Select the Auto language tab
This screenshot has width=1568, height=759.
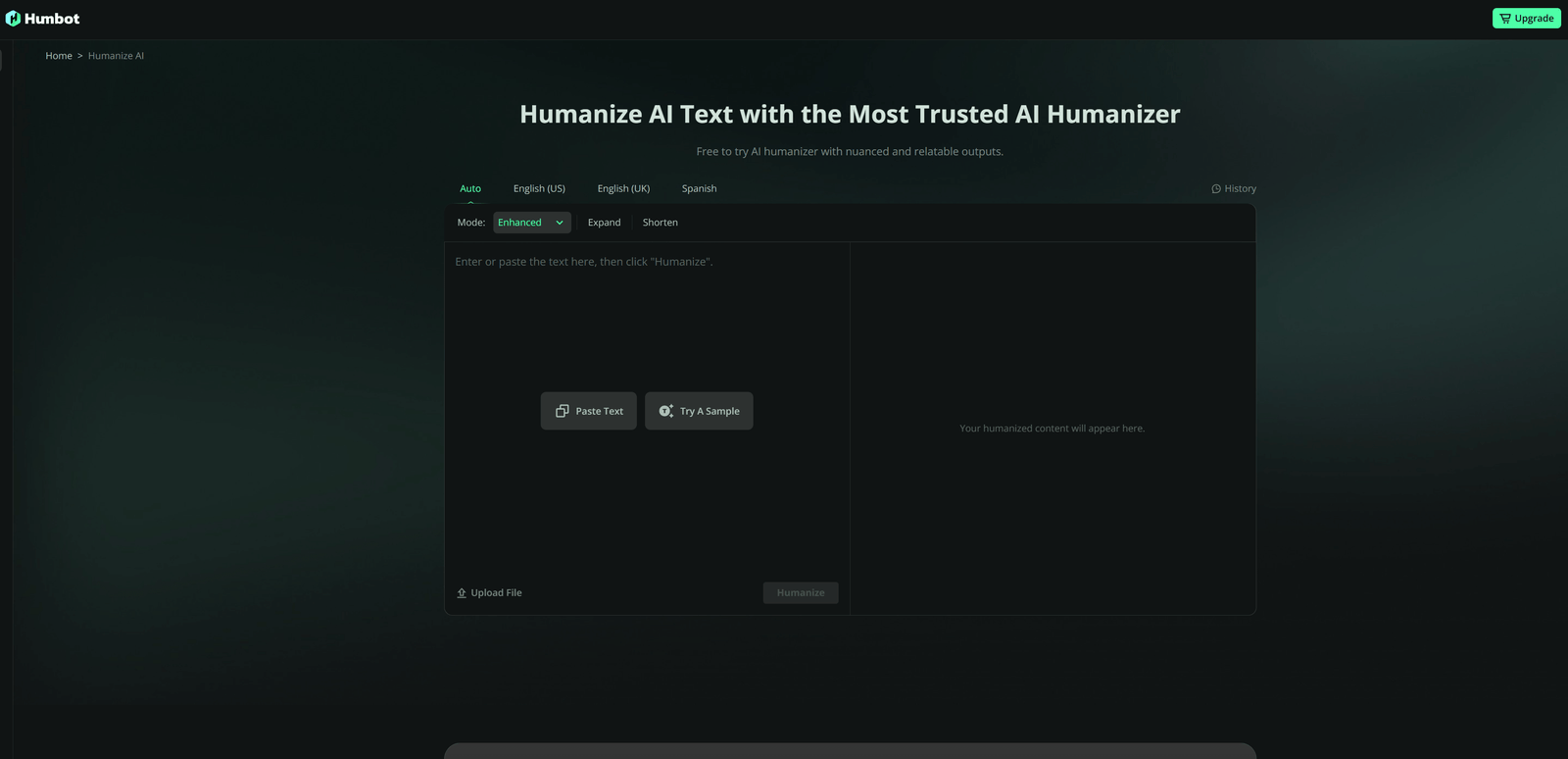click(470, 188)
